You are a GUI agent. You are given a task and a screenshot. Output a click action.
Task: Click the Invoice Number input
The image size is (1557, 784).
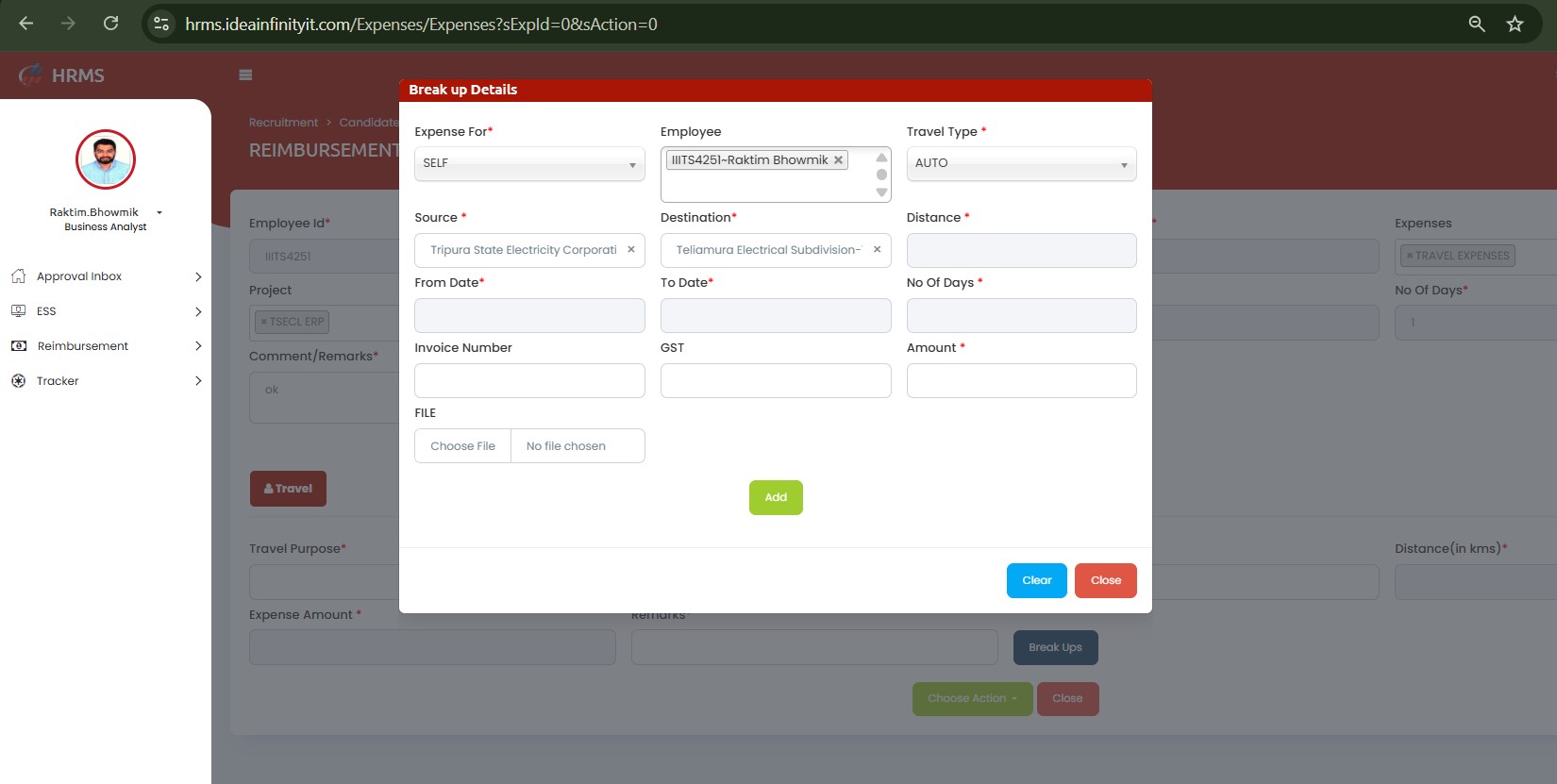coord(529,380)
